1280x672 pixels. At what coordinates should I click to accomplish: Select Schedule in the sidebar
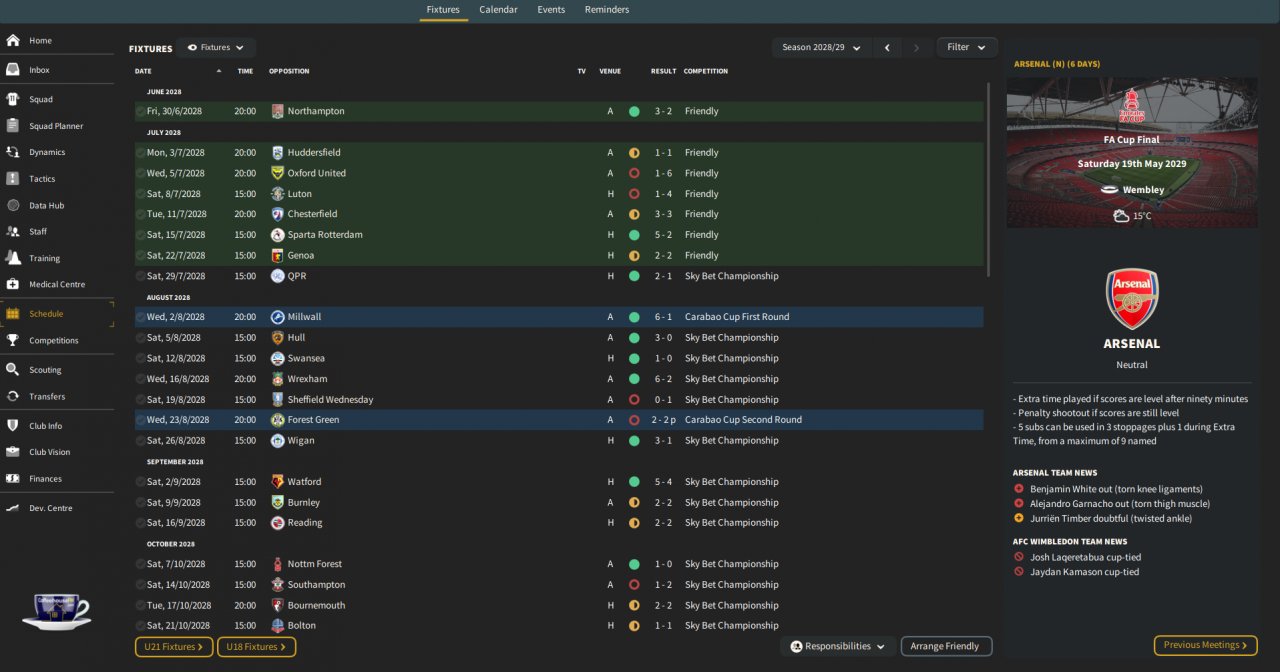click(57, 314)
